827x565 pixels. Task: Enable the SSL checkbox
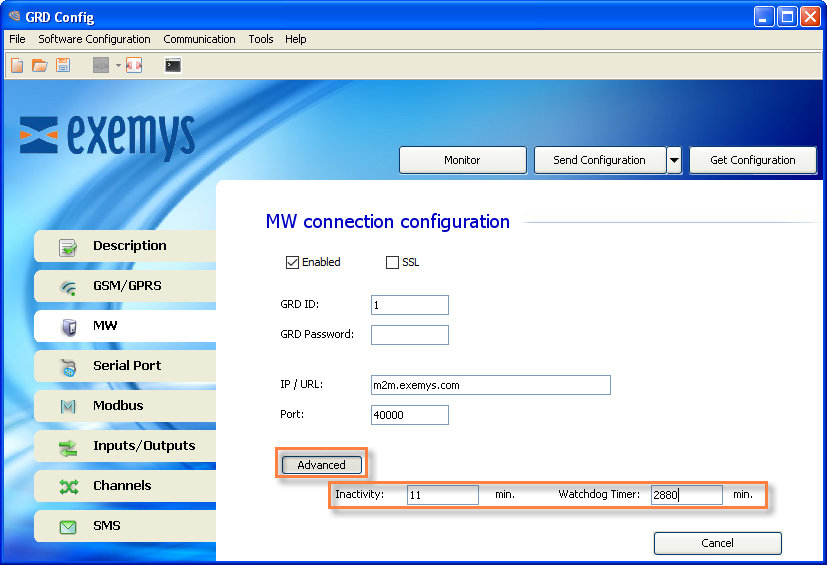[392, 262]
